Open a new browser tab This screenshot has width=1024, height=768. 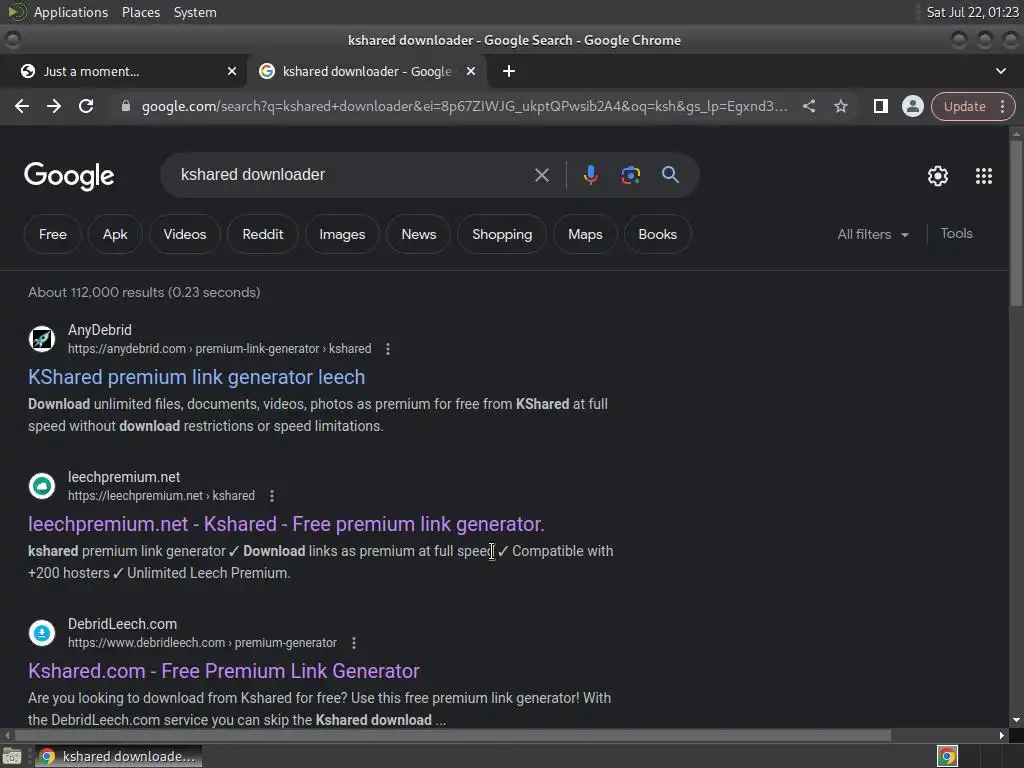pos(509,71)
